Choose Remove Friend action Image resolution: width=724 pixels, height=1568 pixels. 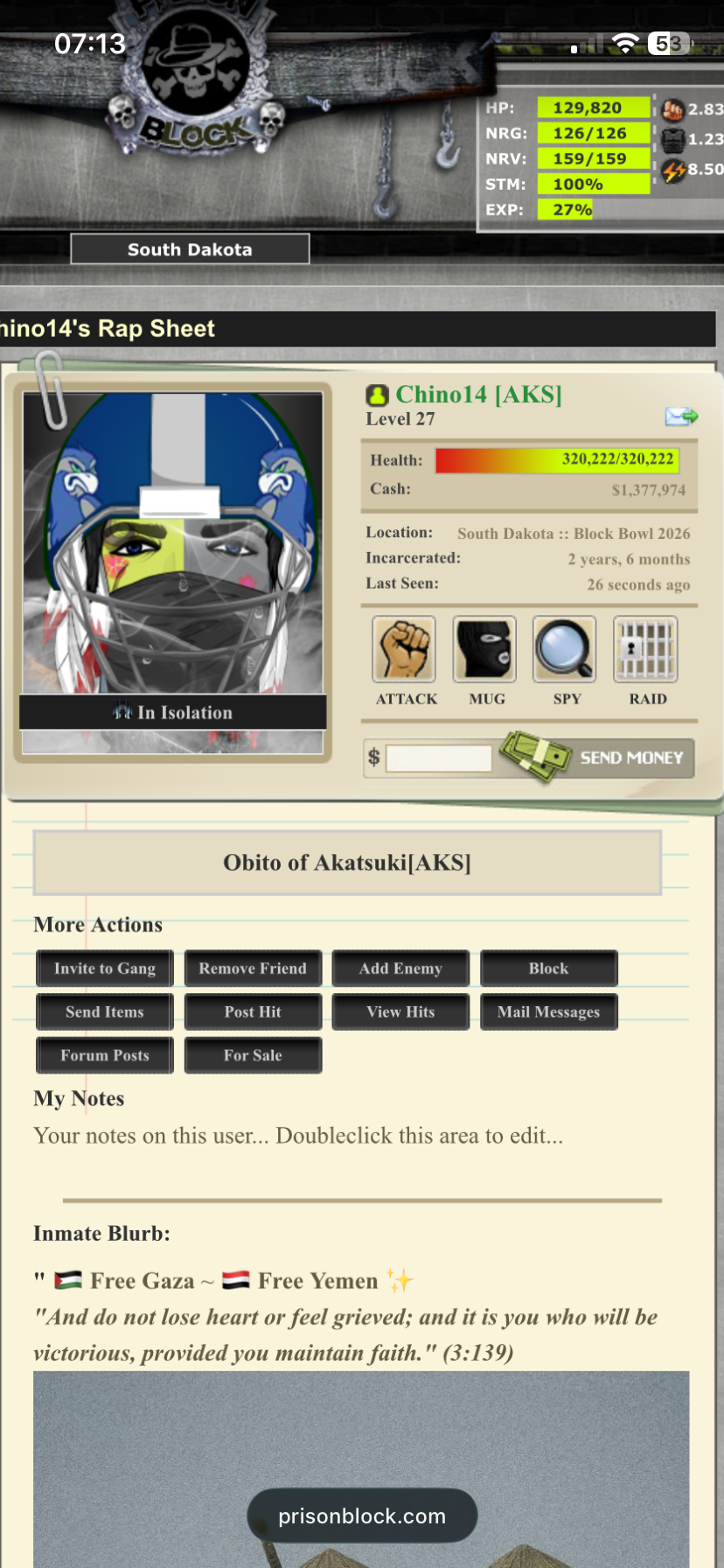tap(253, 969)
